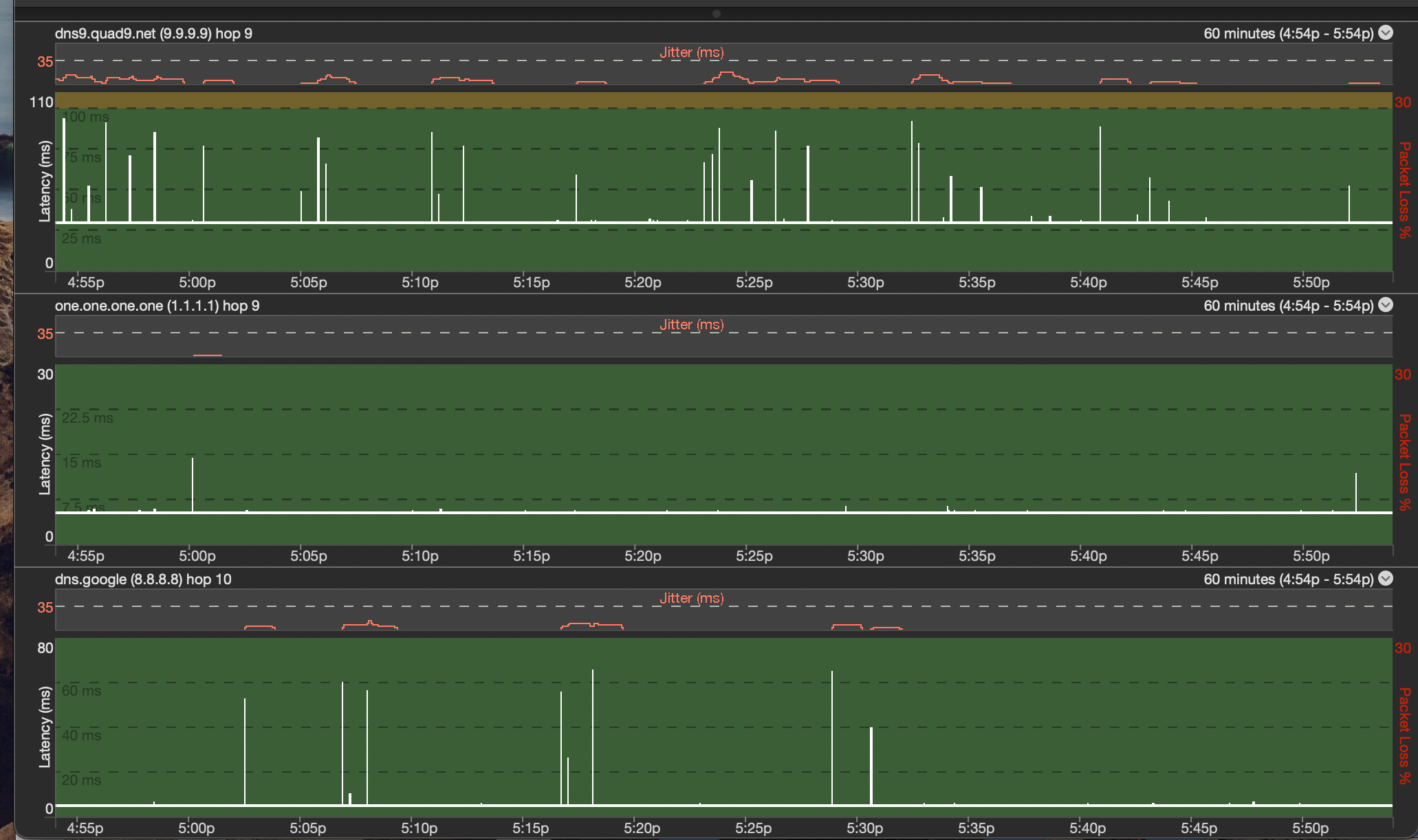Click the 5:25p time label on dns9.quad9.net graph
Image resolution: width=1418 pixels, height=840 pixels.
pyautogui.click(x=754, y=283)
